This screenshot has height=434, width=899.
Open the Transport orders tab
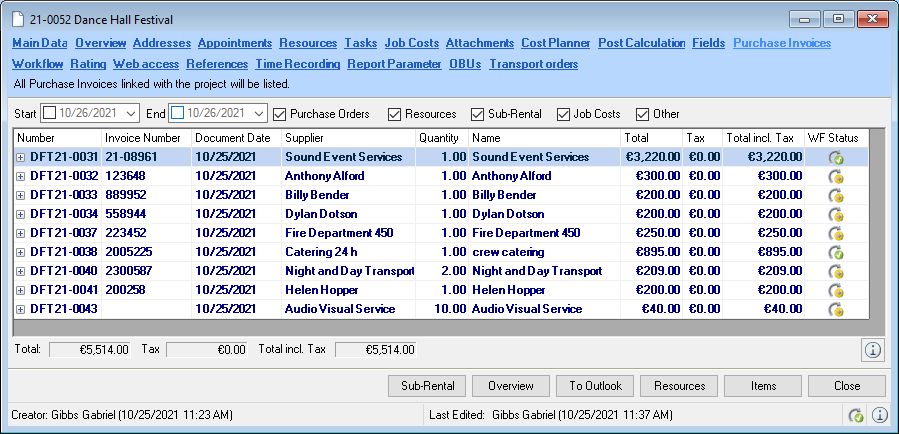tap(533, 64)
